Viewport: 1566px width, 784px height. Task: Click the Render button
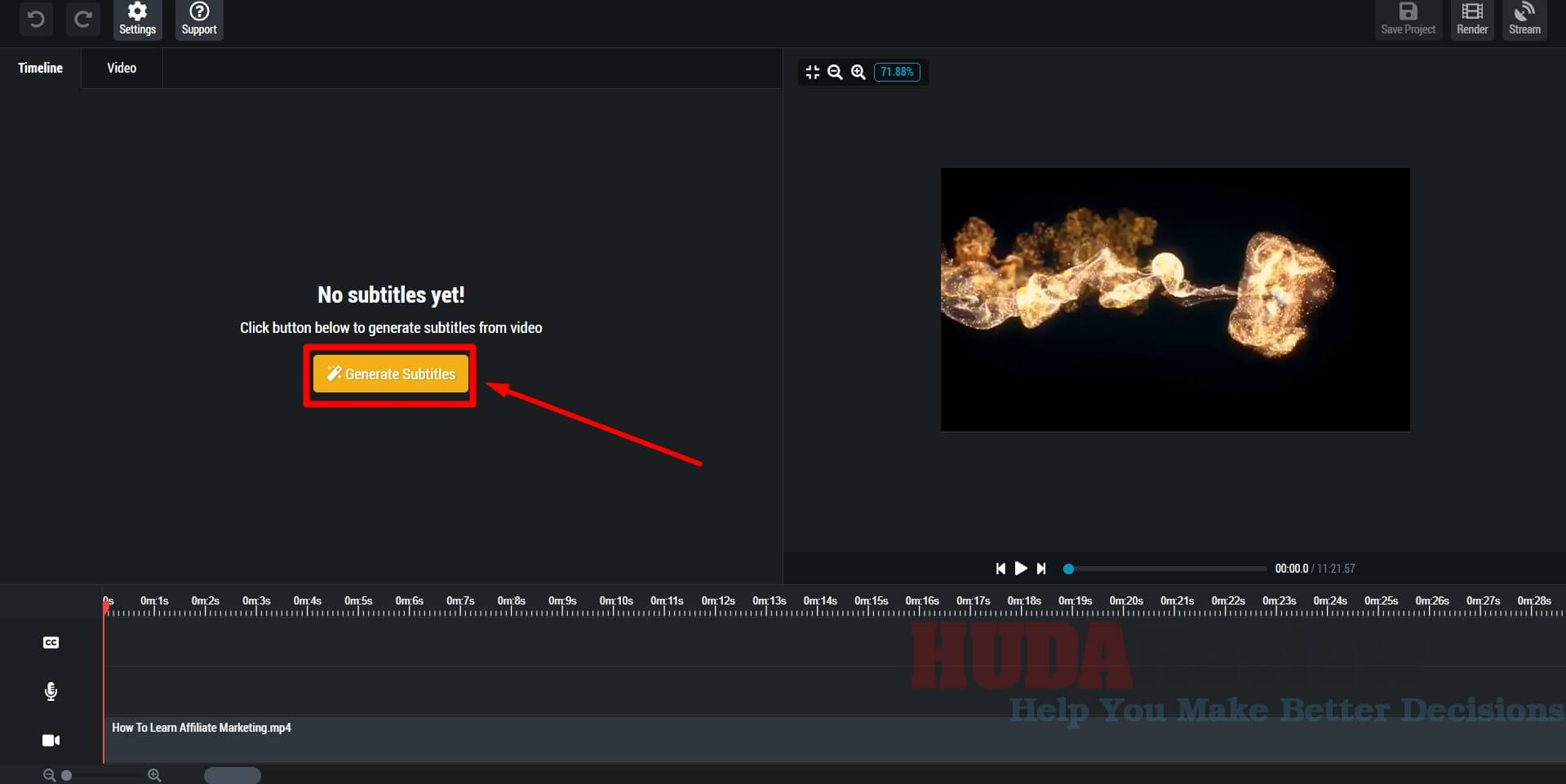click(1472, 20)
